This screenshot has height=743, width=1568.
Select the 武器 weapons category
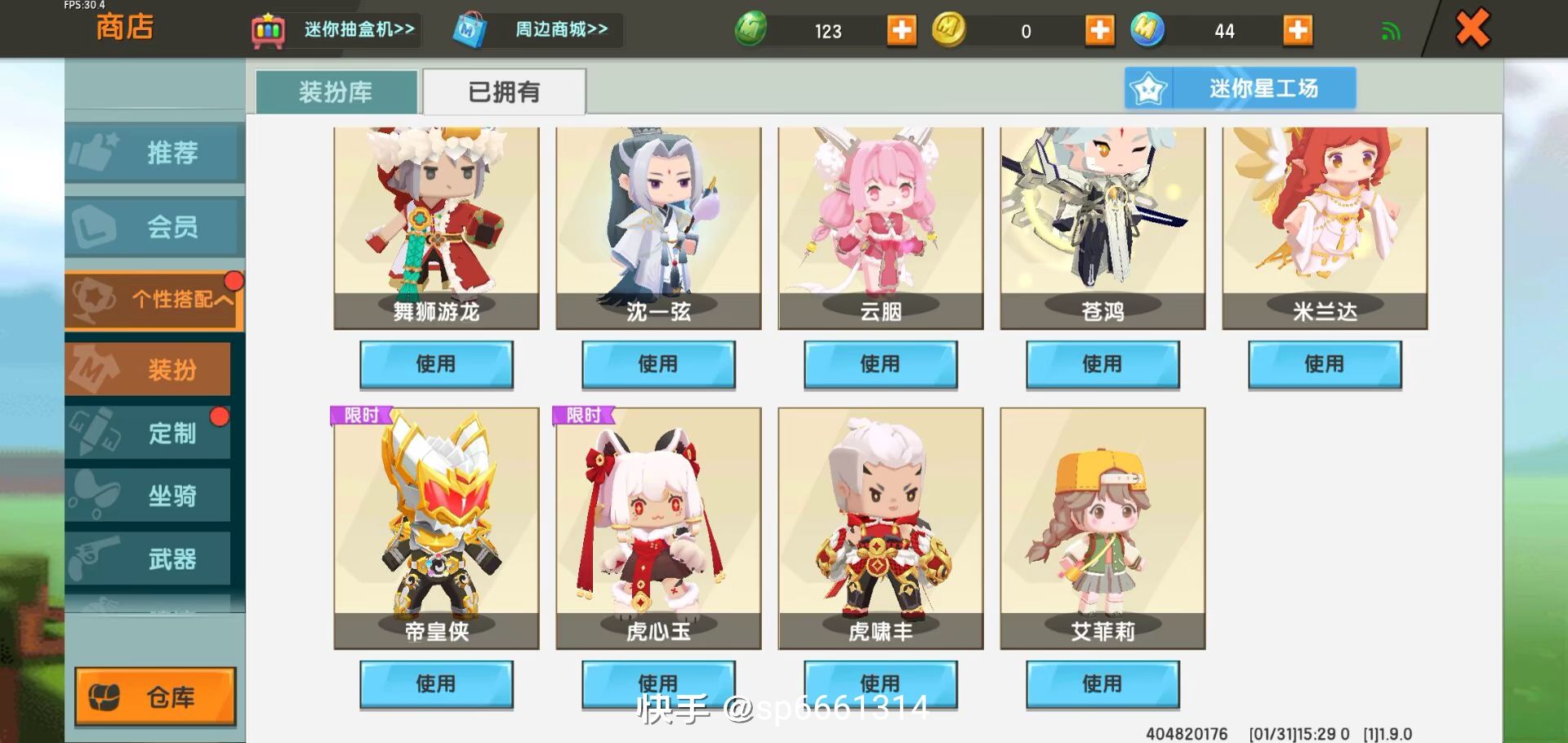click(x=148, y=559)
